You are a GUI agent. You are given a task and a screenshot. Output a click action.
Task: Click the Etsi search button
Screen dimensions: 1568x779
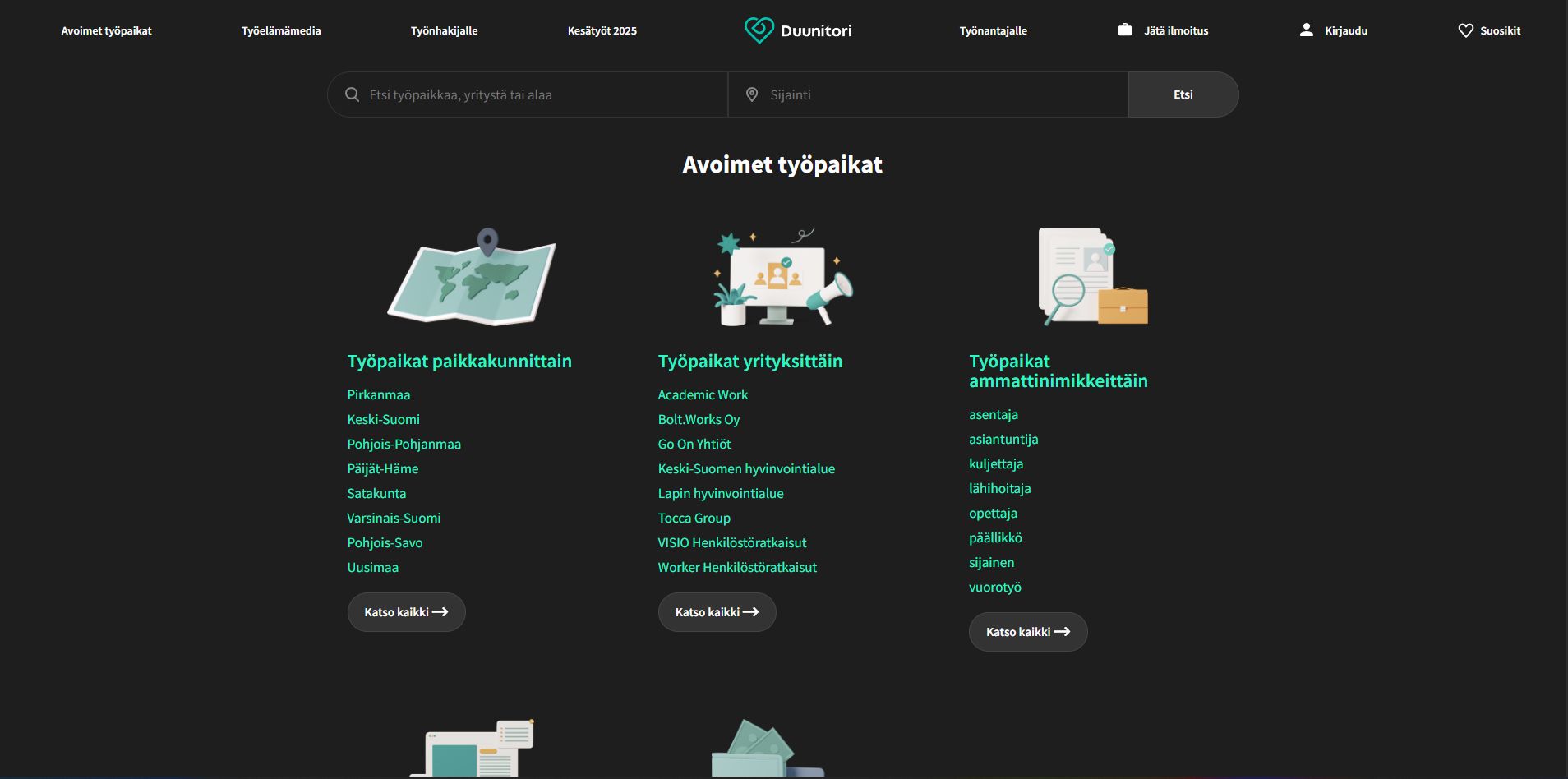(1183, 94)
